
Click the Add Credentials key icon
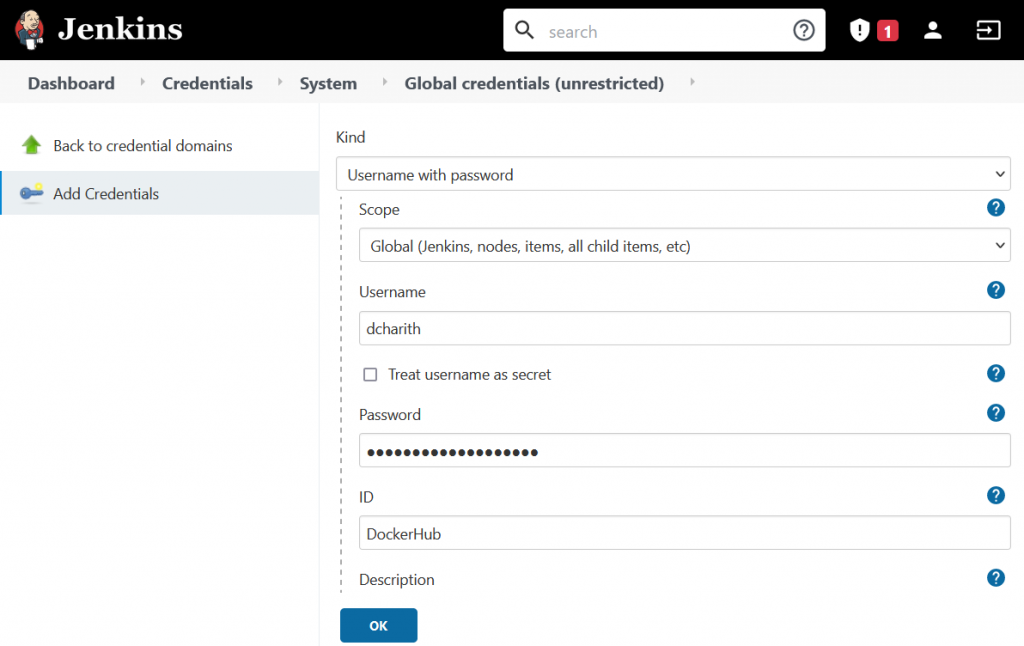[x=31, y=193]
